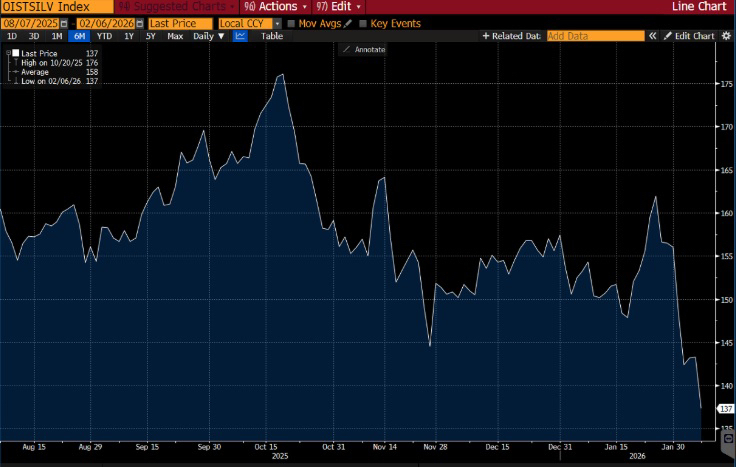This screenshot has height=467, width=736.
Task: Click the chart bottom-right corner zoom icon
Action: [728, 439]
